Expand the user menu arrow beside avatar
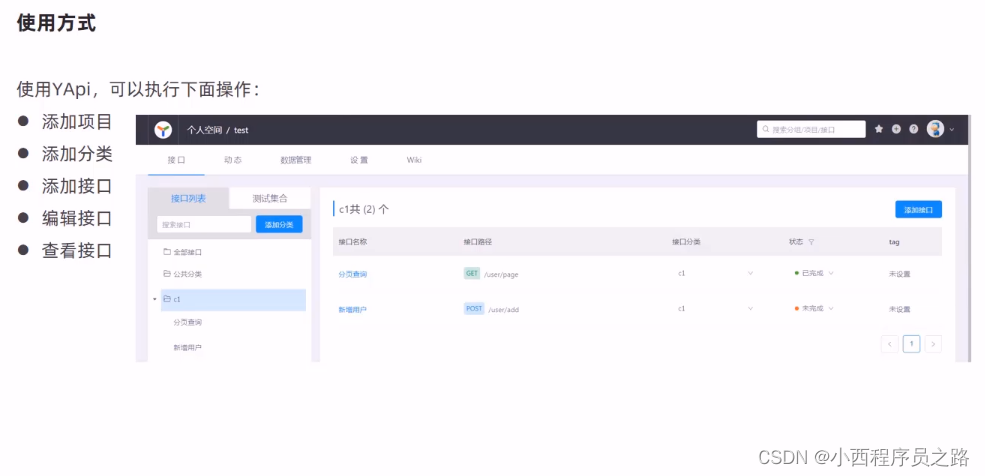This screenshot has width=985, height=476. point(952,129)
